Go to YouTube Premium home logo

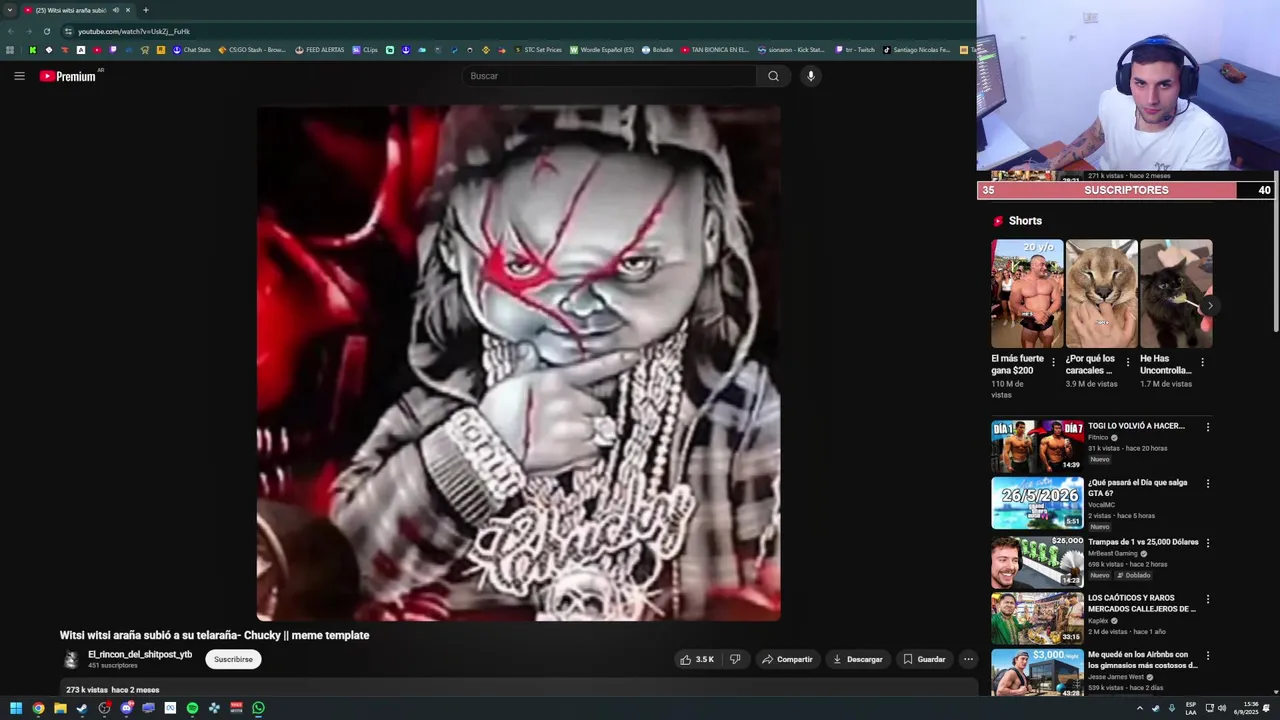click(68, 76)
